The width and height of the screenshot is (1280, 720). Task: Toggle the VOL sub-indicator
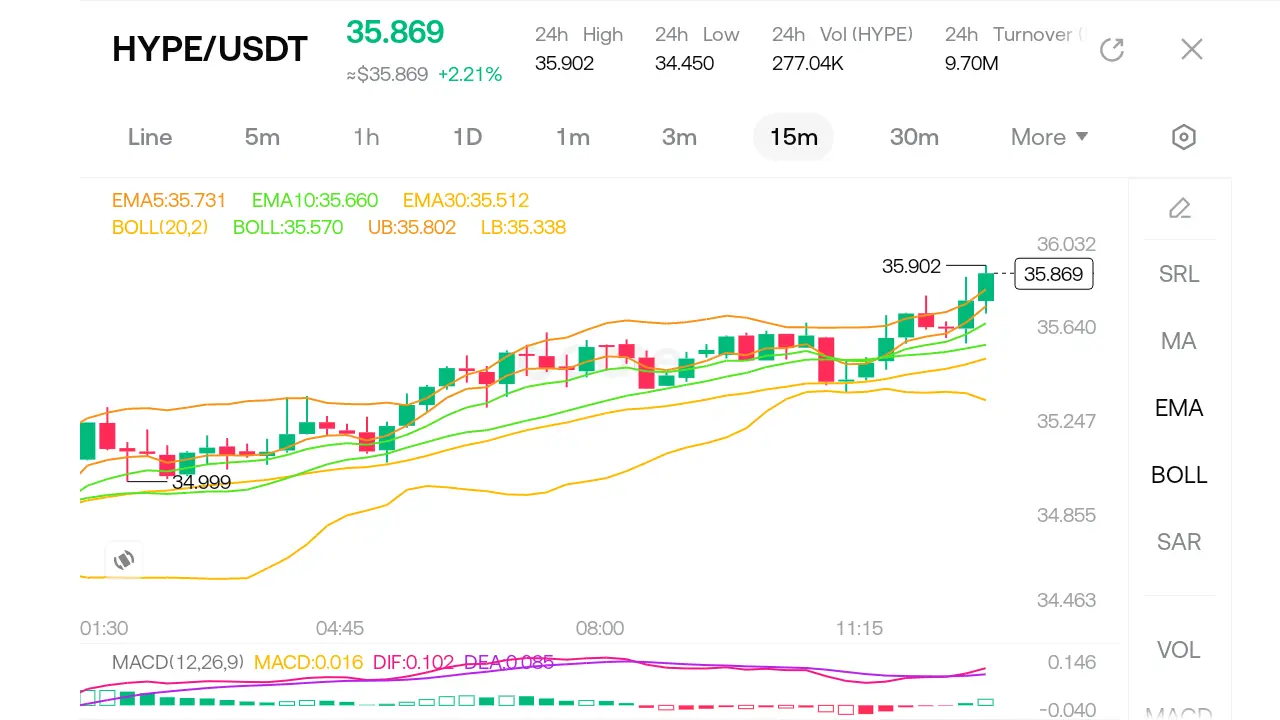(1179, 650)
